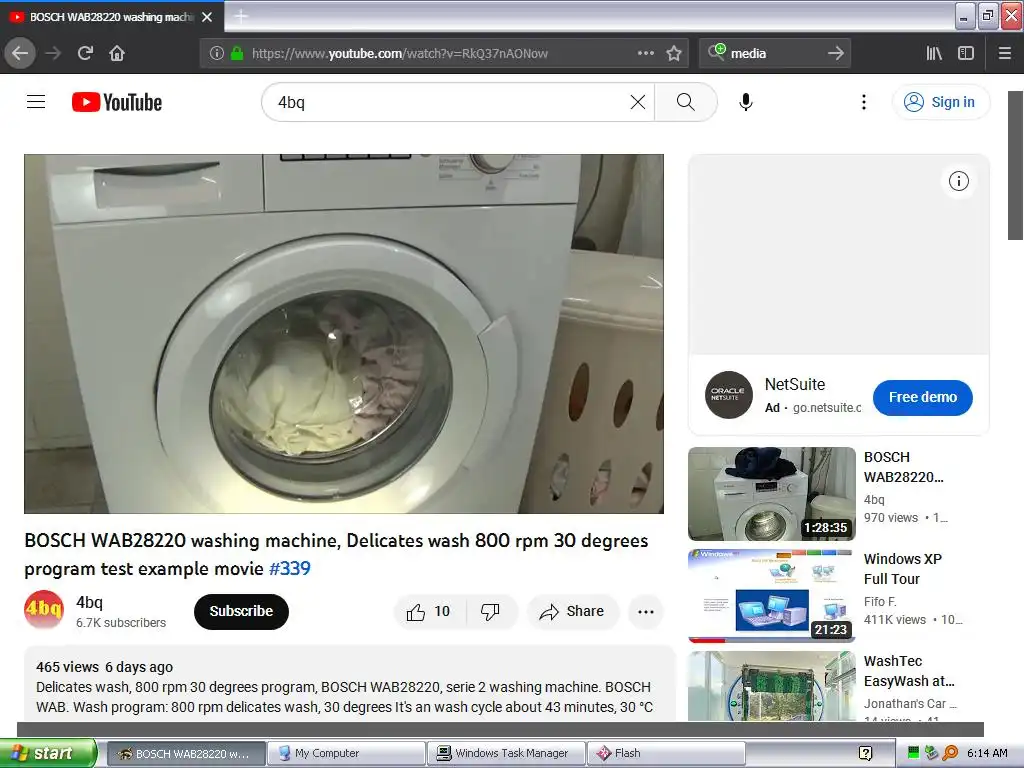The width and height of the screenshot is (1024, 768).
Task: Open the WashTec EasyWash video thumbnail
Action: [x=772, y=686]
